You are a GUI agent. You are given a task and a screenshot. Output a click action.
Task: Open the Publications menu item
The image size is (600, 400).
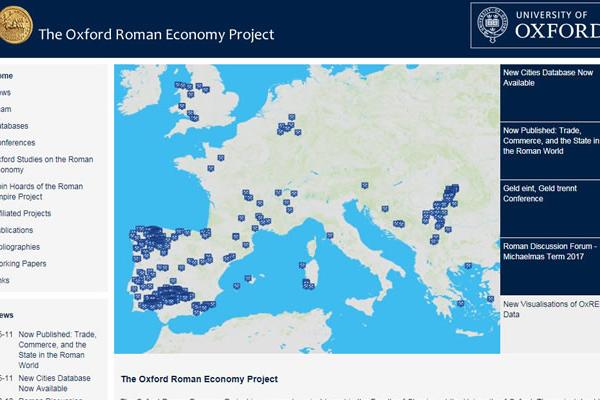point(16,230)
